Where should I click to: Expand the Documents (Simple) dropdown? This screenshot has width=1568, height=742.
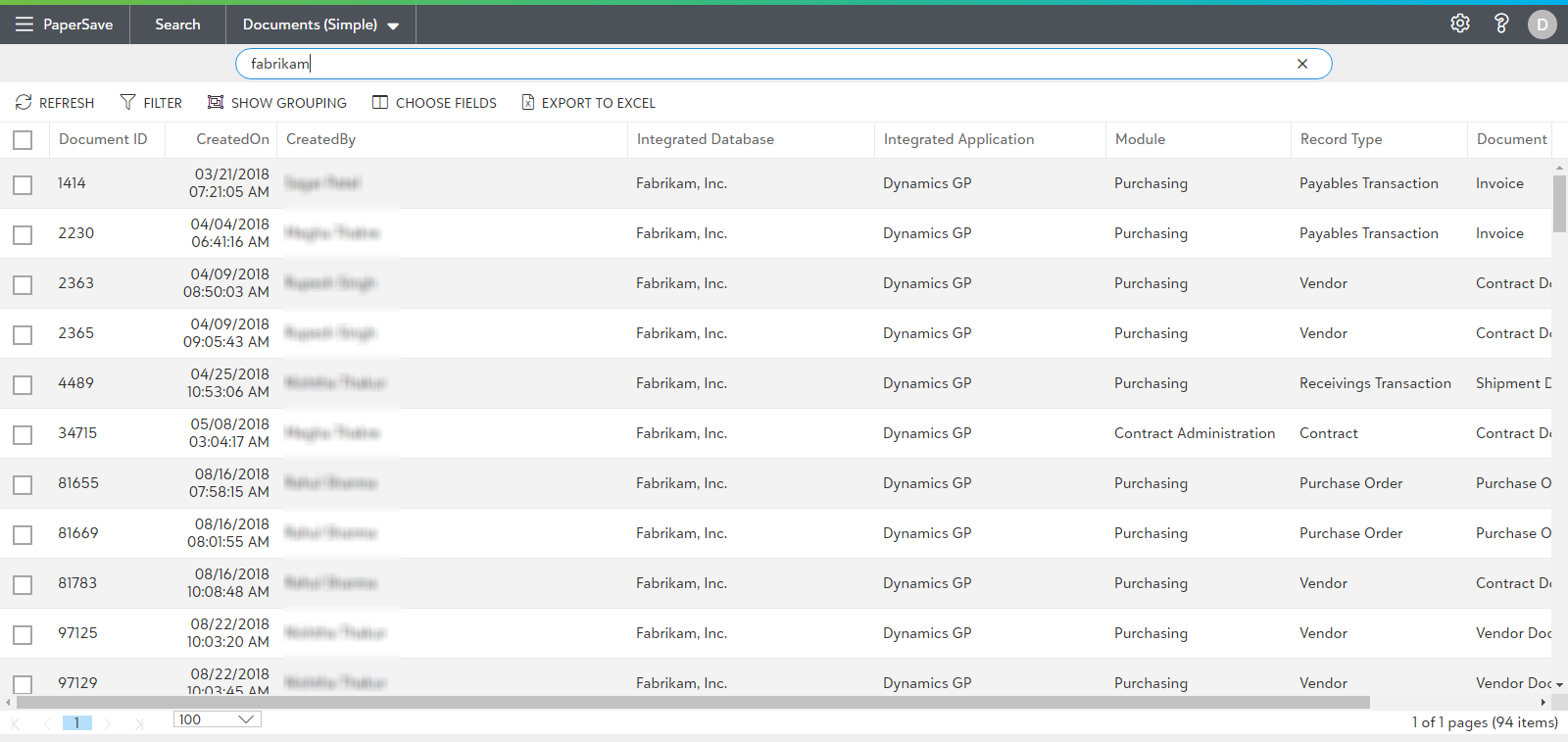pos(393,25)
